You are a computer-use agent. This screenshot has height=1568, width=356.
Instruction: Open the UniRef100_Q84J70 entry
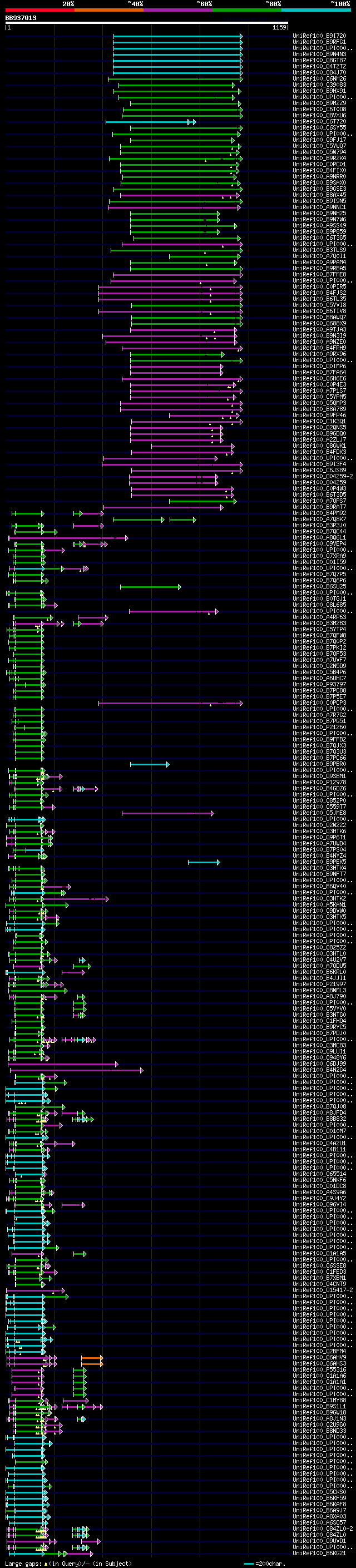pos(319,72)
